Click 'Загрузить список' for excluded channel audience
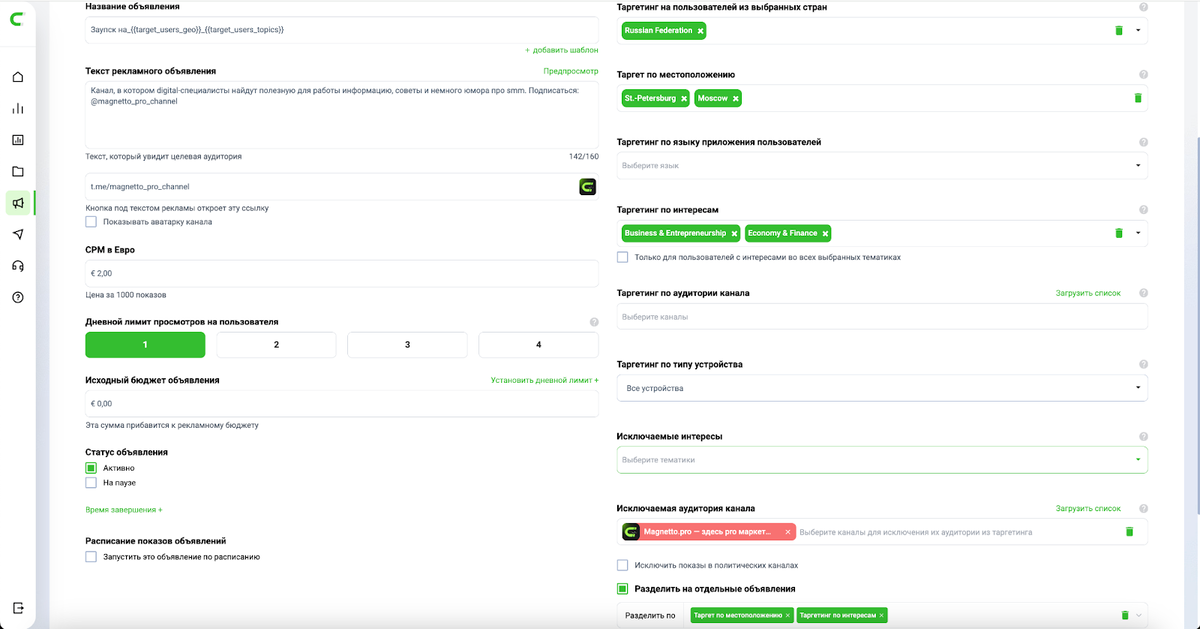Screen dimensions: 1200x629 pyautogui.click(x=1088, y=508)
